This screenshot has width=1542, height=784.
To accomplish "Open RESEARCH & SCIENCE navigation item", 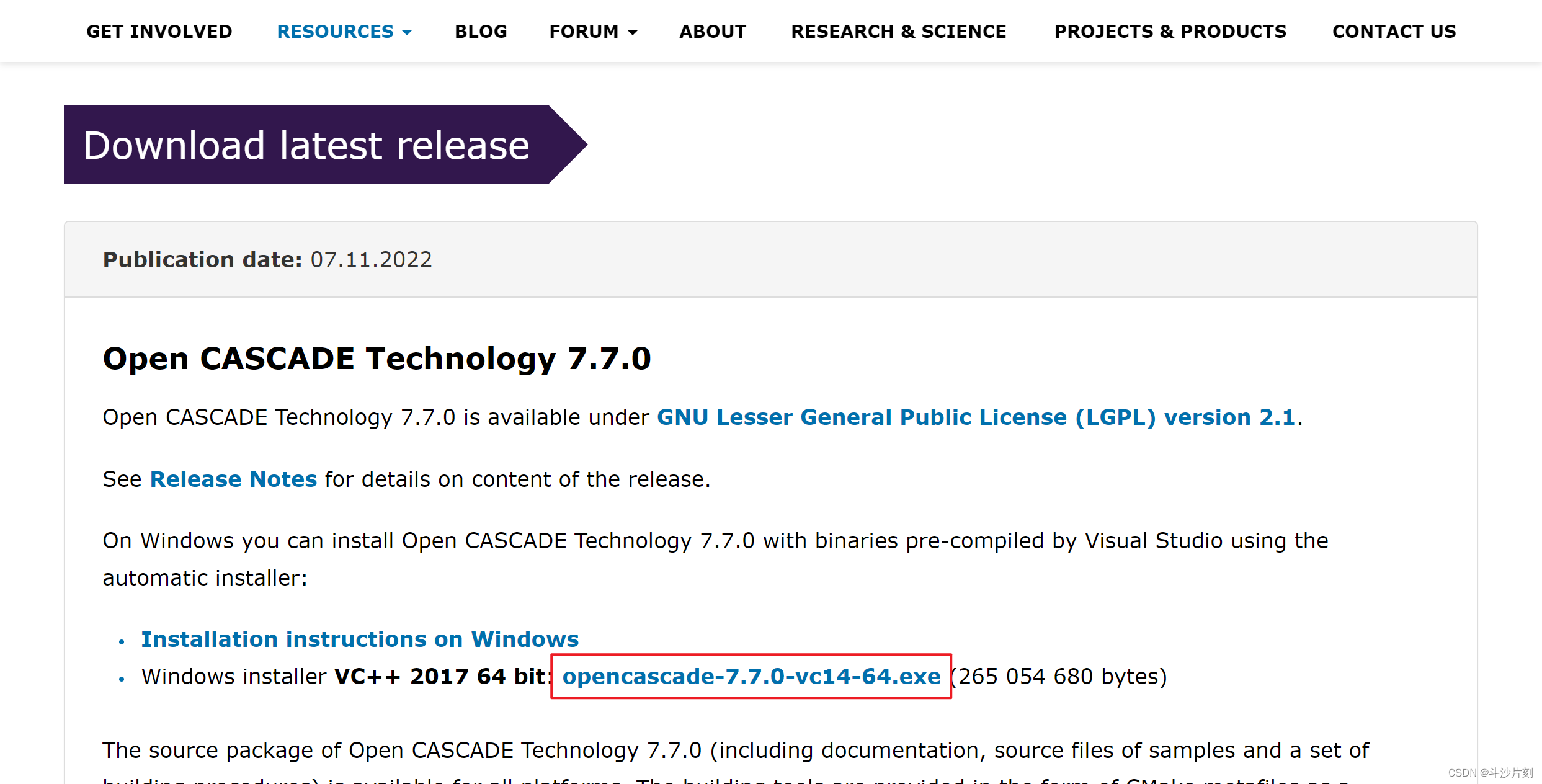I will coord(898,32).
